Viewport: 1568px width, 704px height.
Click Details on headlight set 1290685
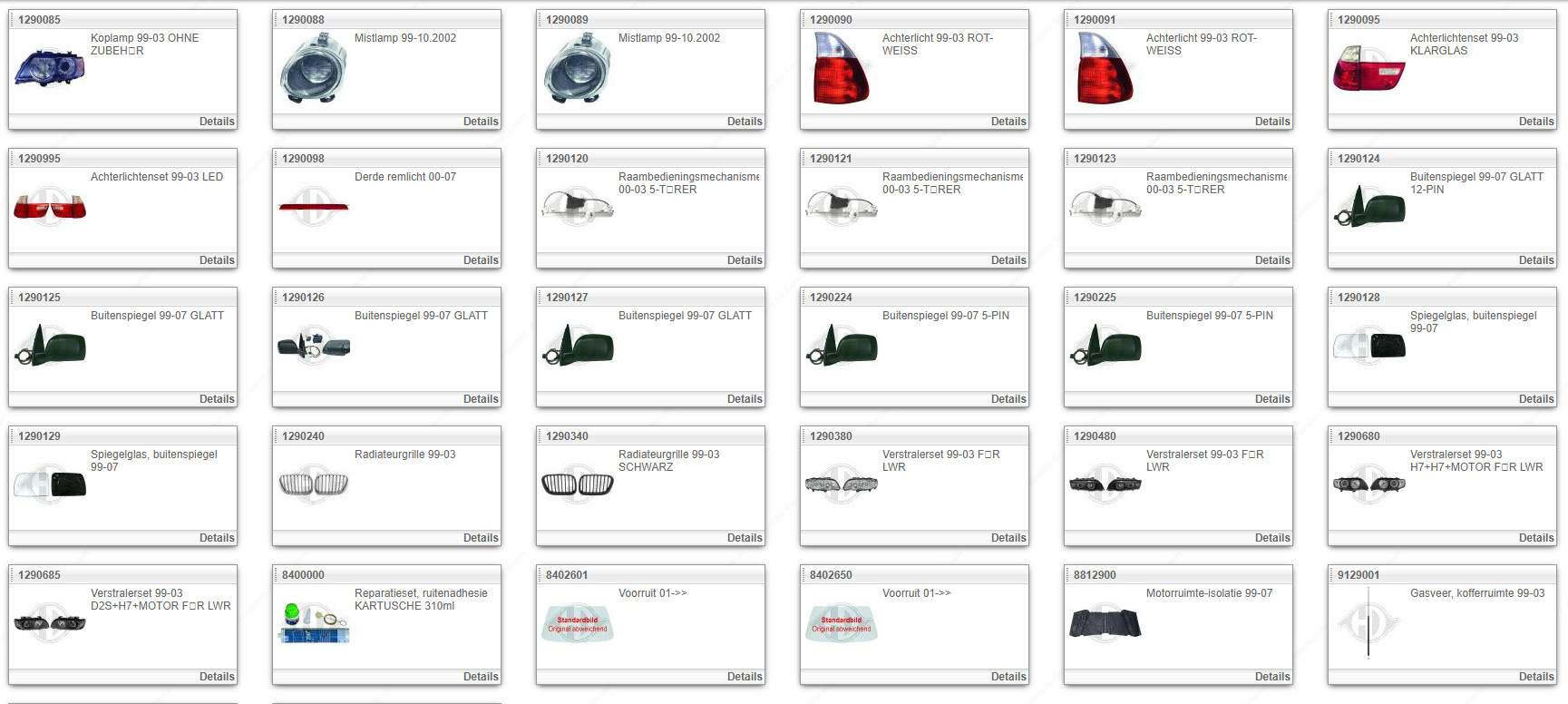pos(217,677)
